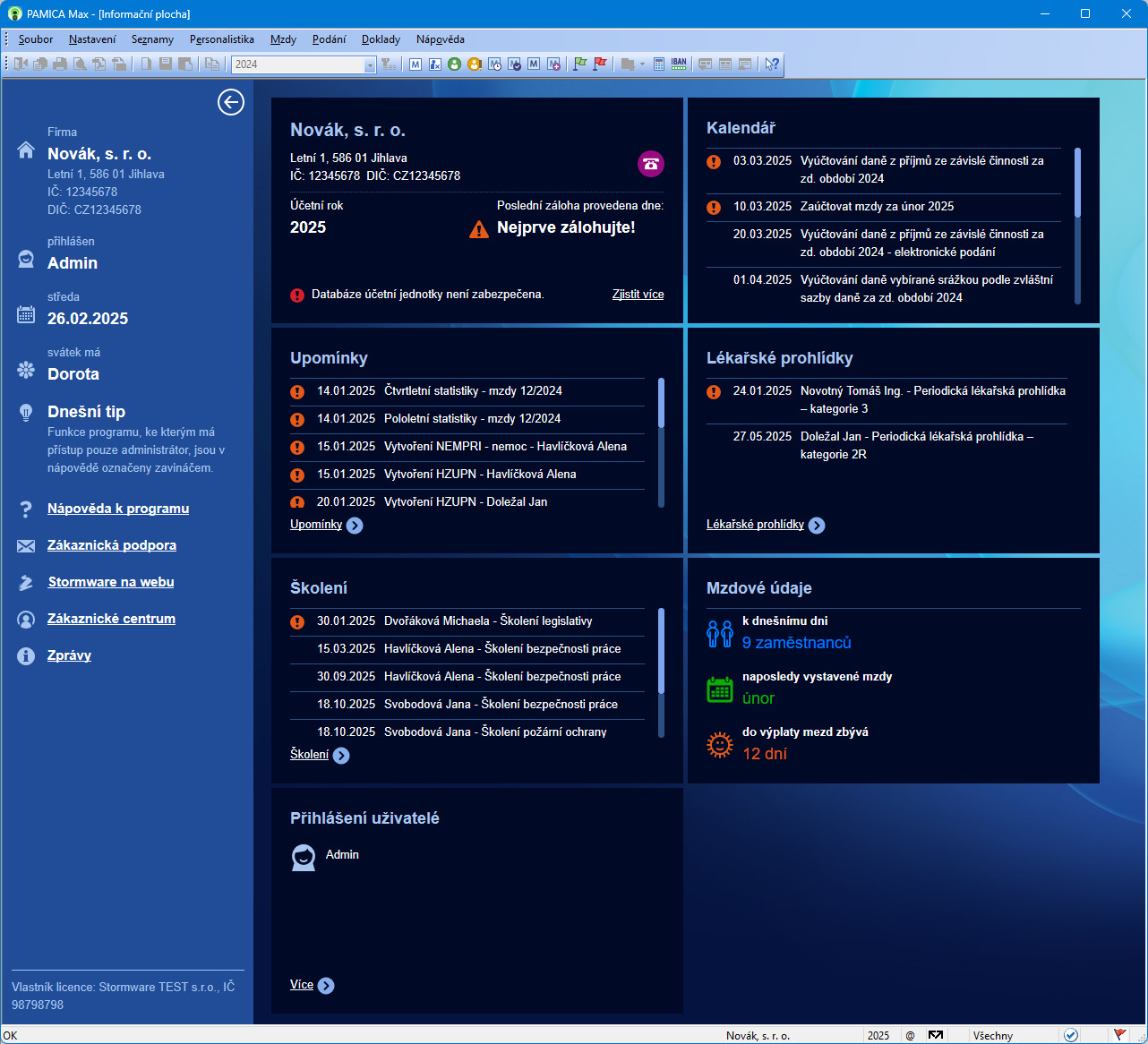This screenshot has height=1044, width=1148.
Task: Click the Kalendář panel scrollbar
Action: click(x=1077, y=227)
